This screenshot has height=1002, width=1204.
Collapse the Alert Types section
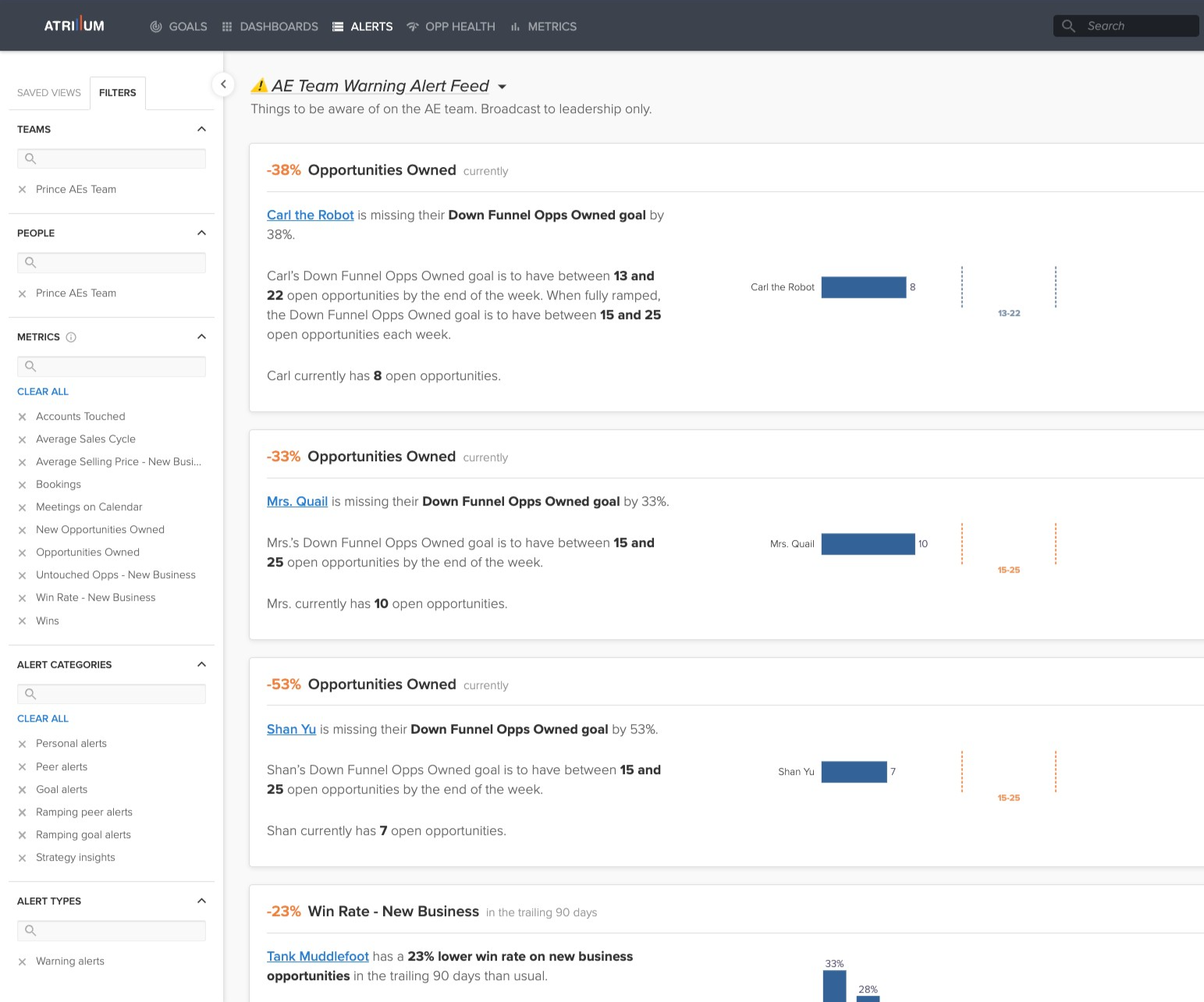[x=201, y=901]
